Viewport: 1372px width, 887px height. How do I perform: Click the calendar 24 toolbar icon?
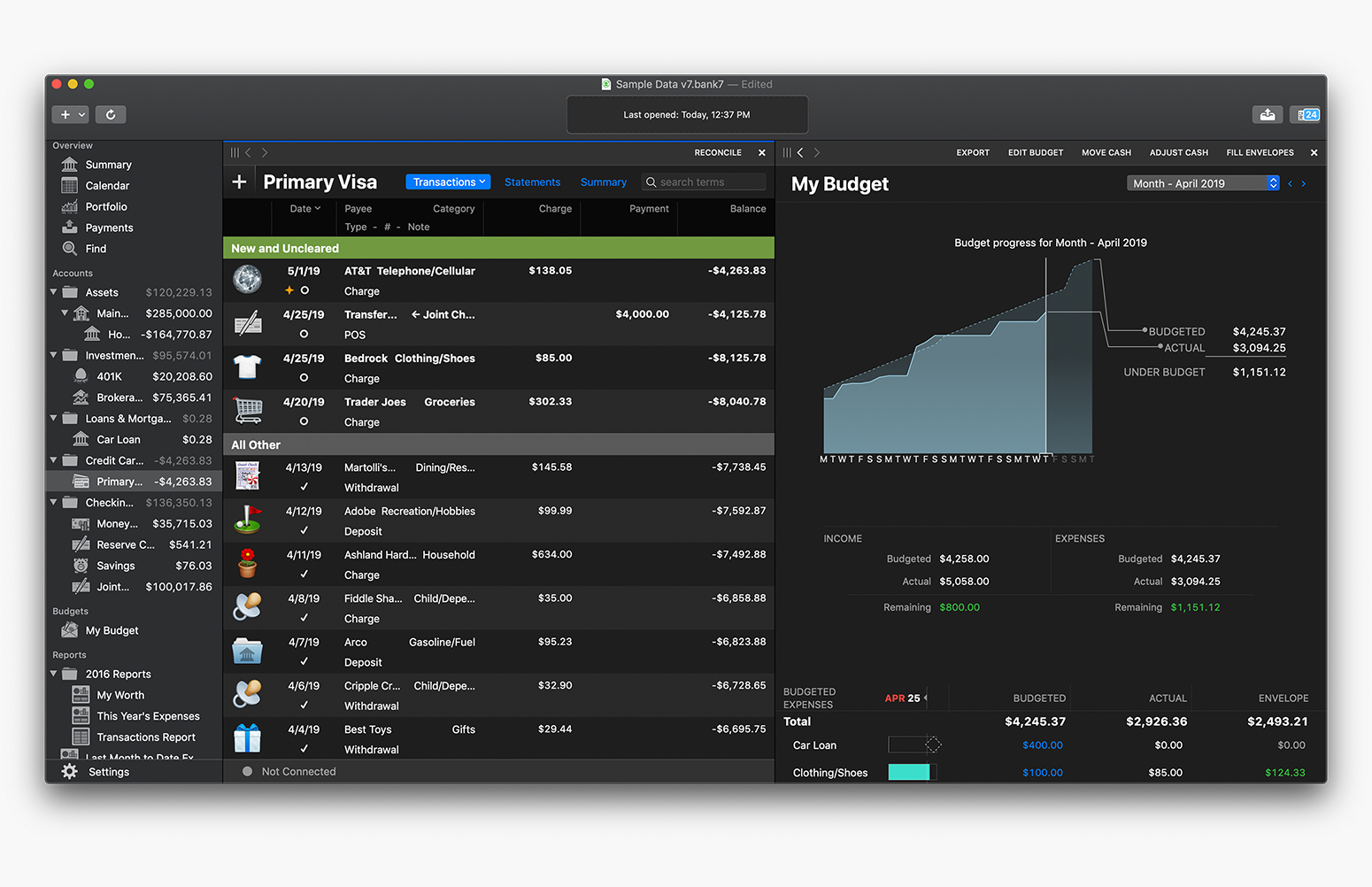pyautogui.click(x=1306, y=114)
